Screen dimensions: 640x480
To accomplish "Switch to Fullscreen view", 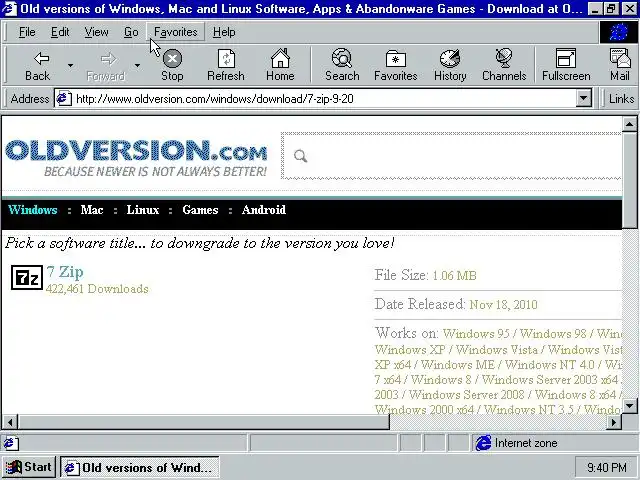I will [566, 65].
